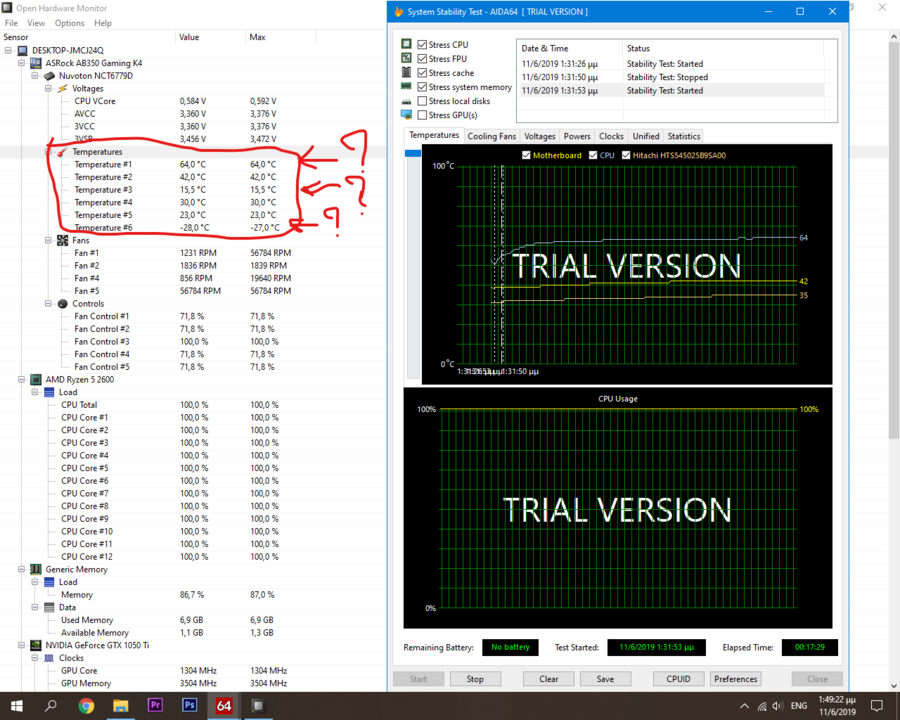The image size is (900, 720).
Task: Collapse the Nuvoton NCT6779D node
Action: coord(35,76)
